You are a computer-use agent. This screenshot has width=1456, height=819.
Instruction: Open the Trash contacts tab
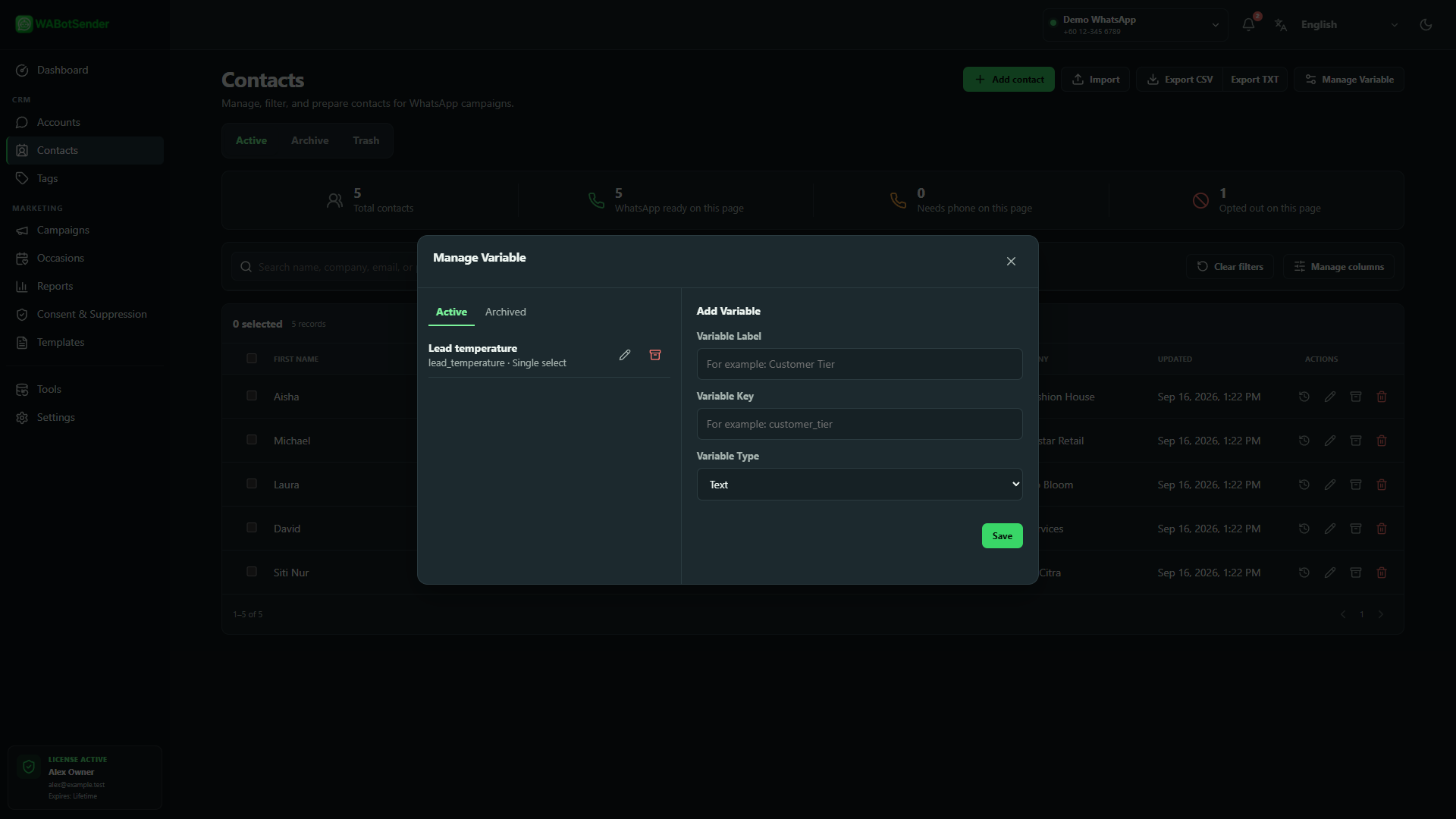click(x=366, y=140)
